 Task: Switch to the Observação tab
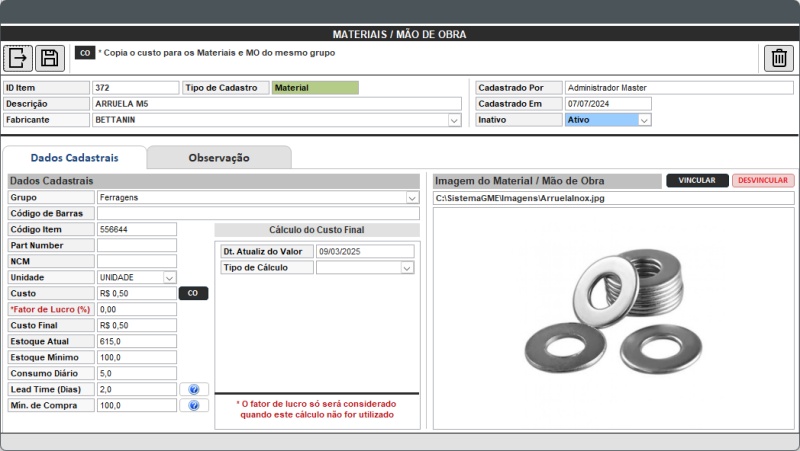[x=219, y=158]
